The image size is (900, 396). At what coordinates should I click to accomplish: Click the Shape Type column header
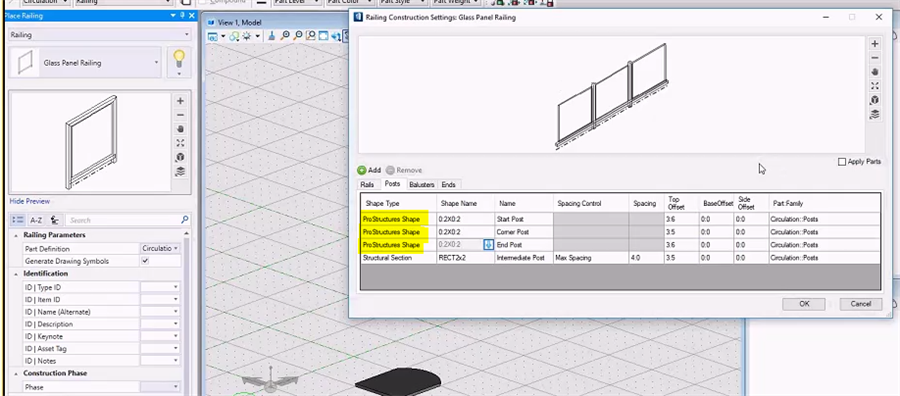click(x=398, y=203)
